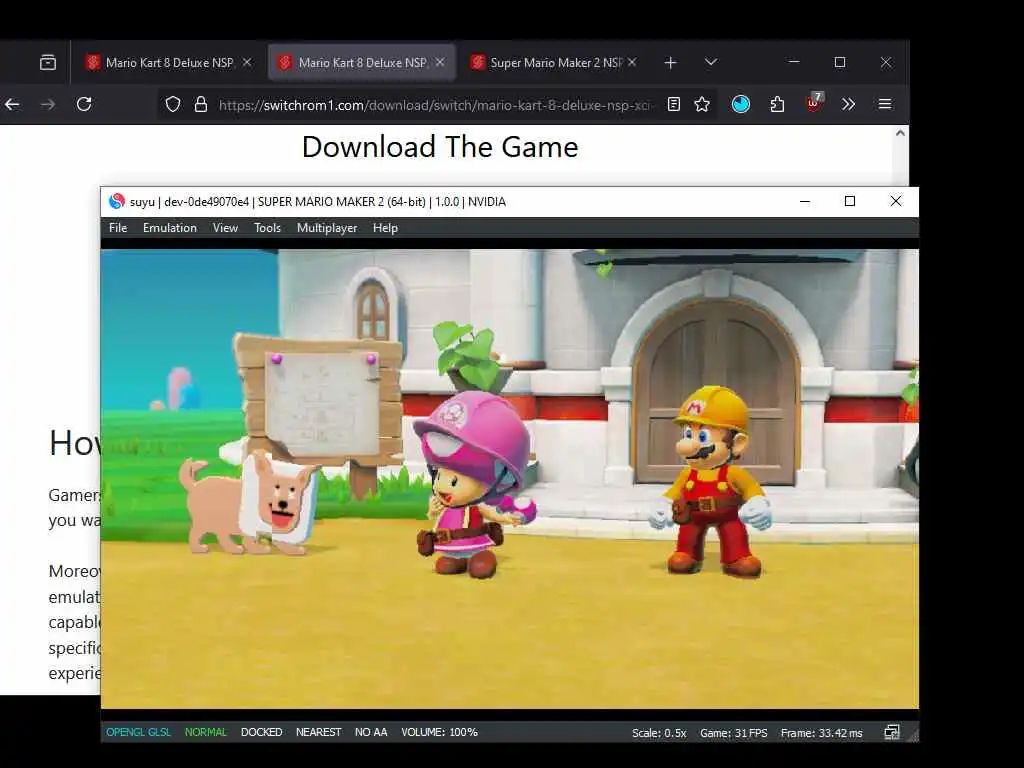This screenshot has height=768, width=1024.
Task: Open the Tools menu in suyu
Action: 267,228
